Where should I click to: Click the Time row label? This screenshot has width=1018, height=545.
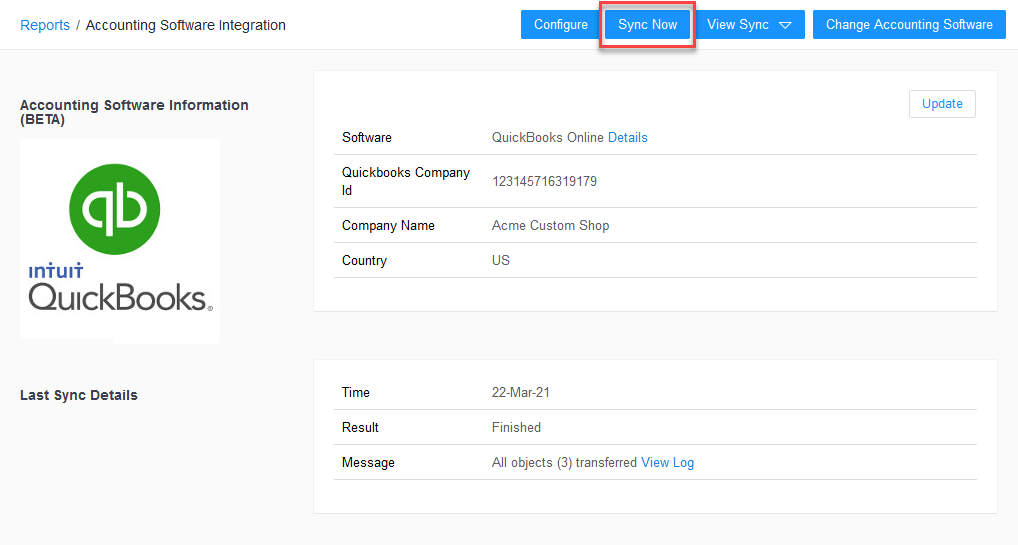point(356,392)
